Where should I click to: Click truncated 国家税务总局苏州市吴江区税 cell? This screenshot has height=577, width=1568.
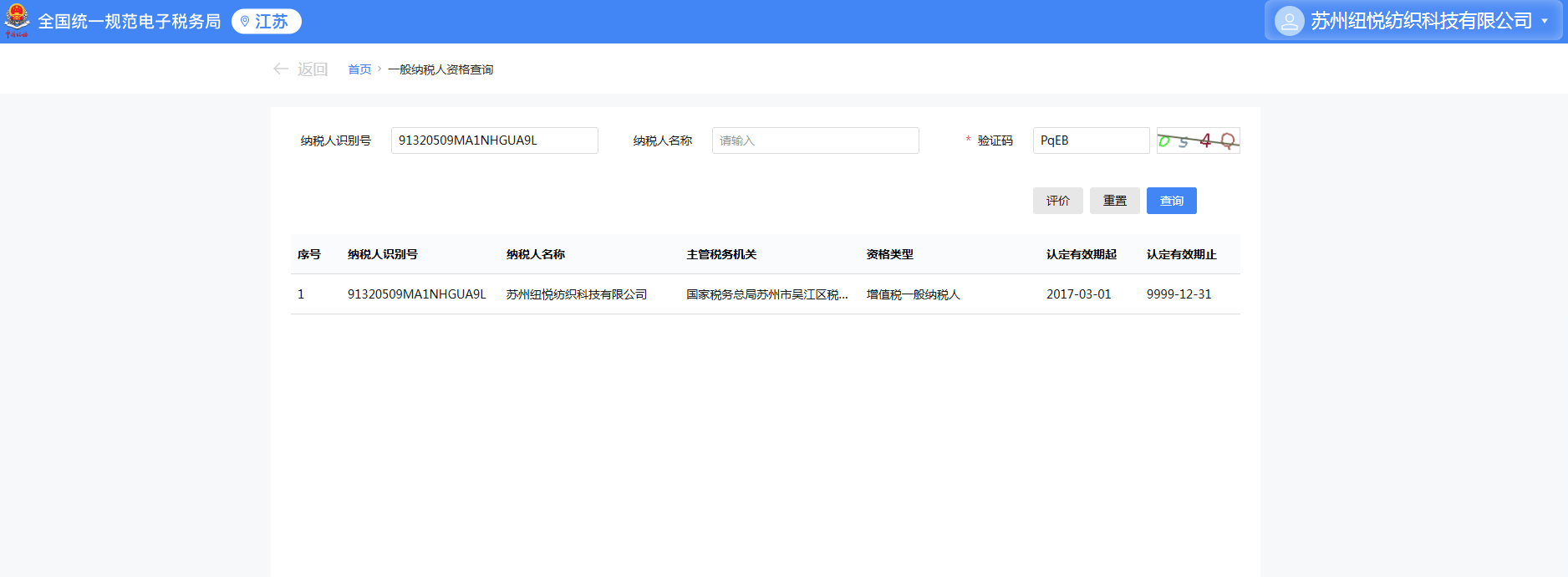766,294
